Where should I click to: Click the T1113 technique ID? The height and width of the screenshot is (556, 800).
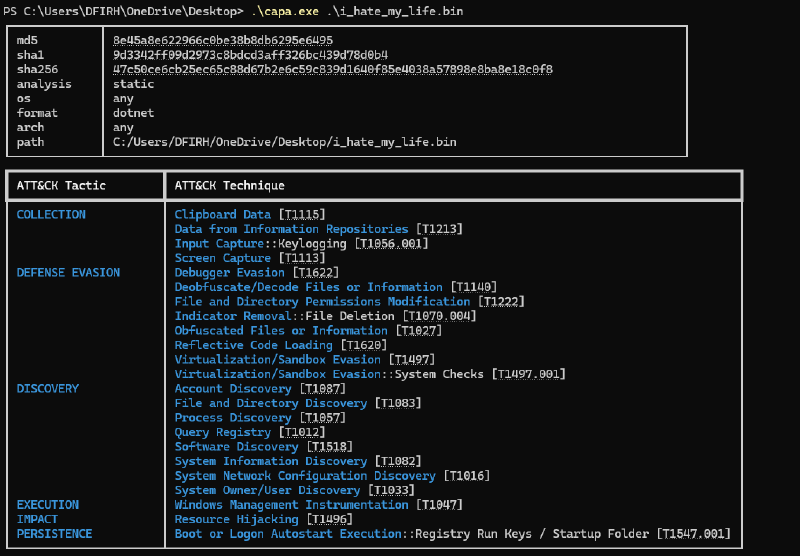pos(302,258)
